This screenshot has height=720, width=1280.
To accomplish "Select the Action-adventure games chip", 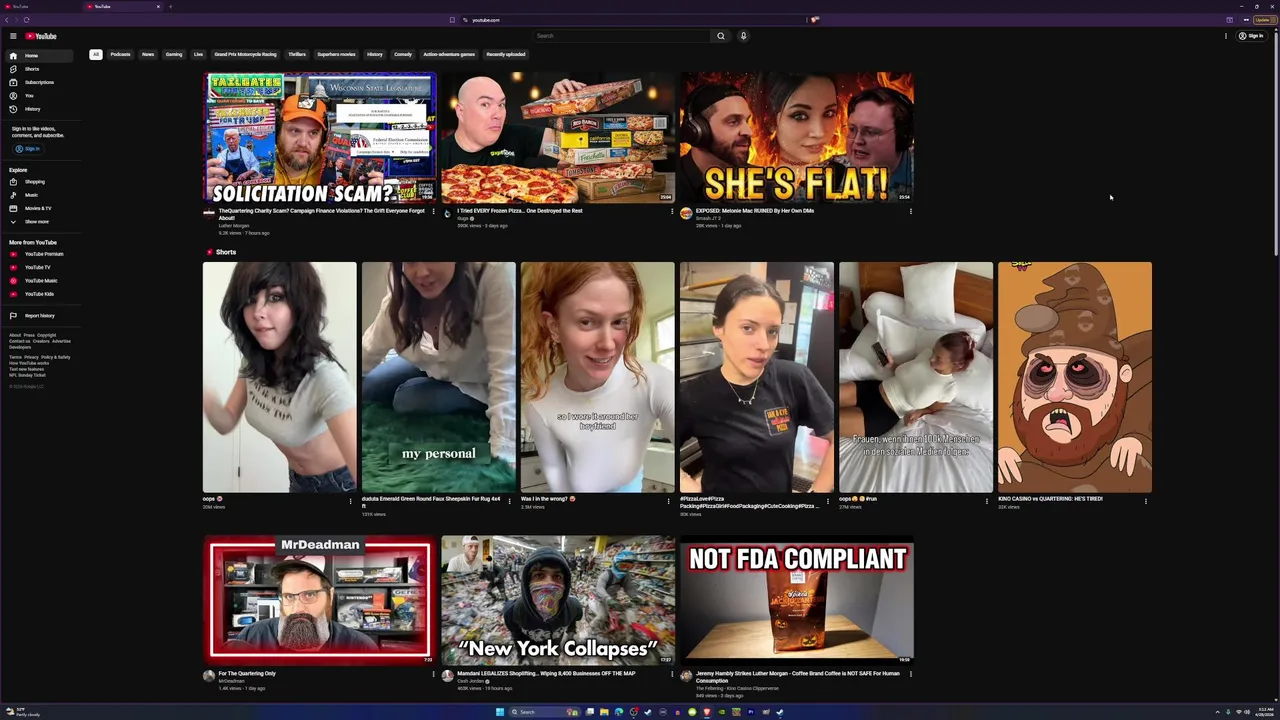I will pyautogui.click(x=449, y=54).
